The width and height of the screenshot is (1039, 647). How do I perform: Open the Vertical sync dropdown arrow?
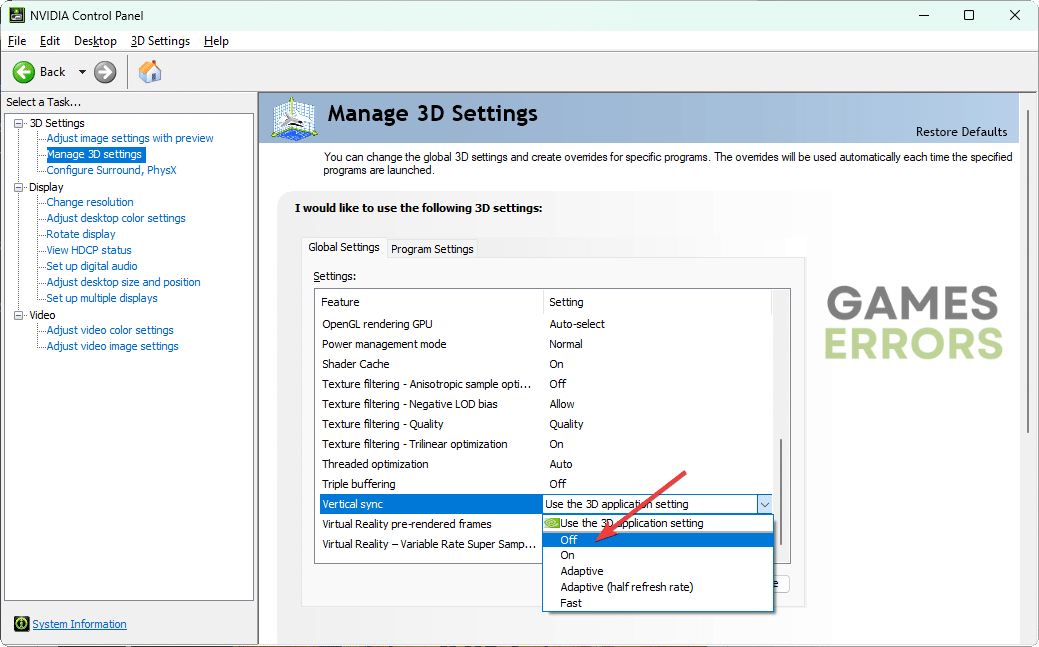tap(764, 504)
